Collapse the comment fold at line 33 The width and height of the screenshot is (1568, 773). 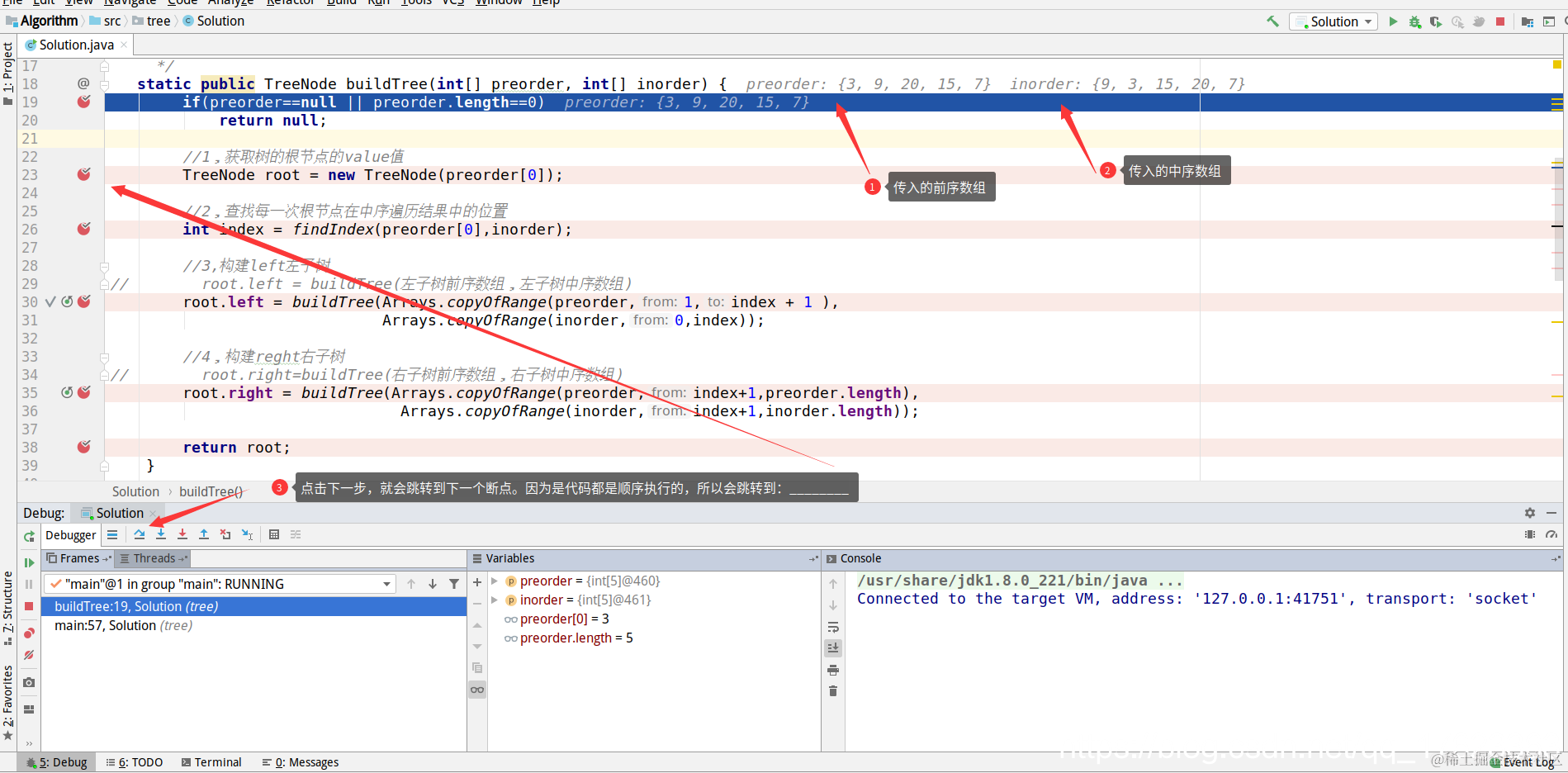[105, 357]
